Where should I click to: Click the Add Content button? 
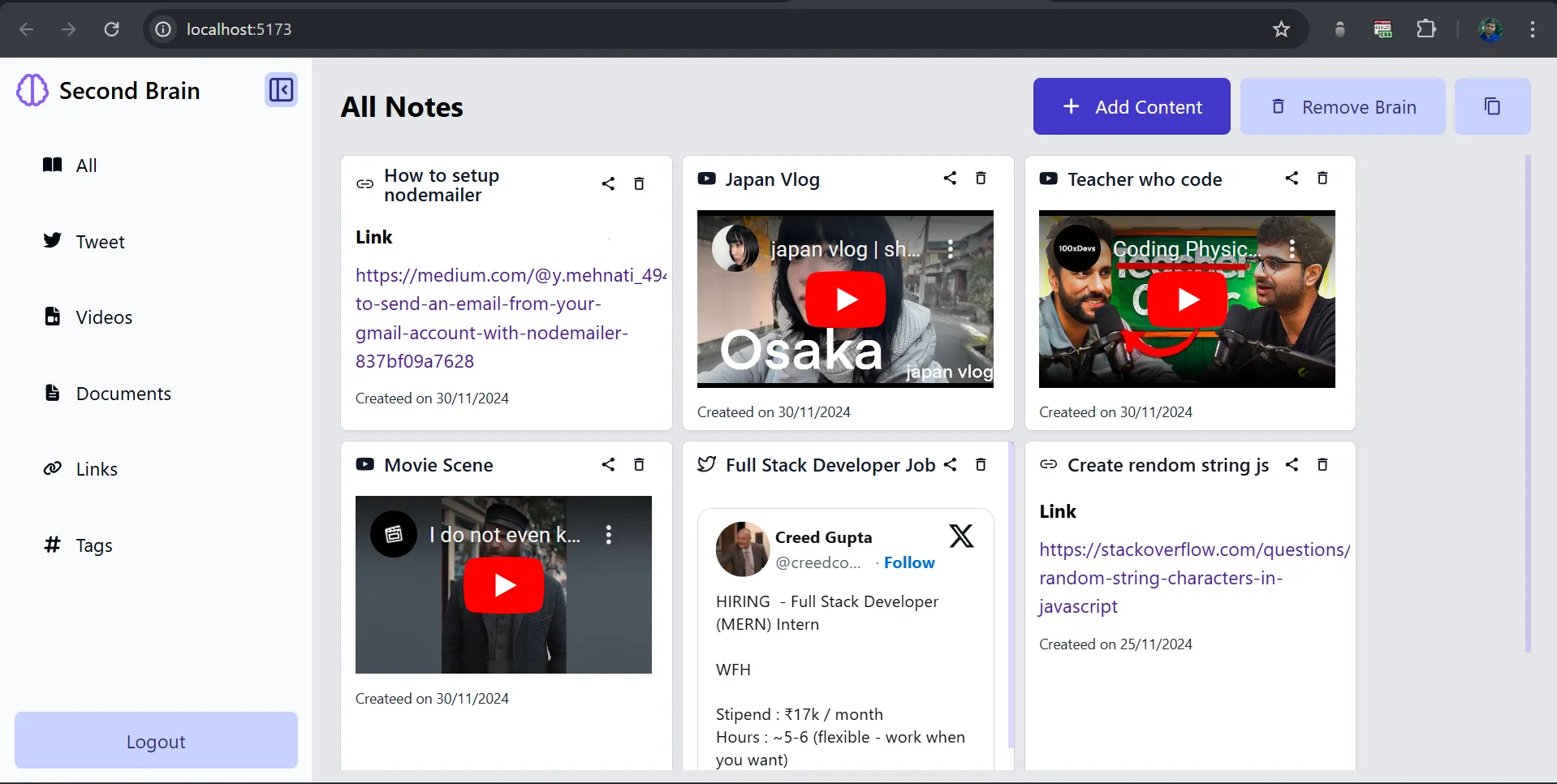click(1132, 106)
